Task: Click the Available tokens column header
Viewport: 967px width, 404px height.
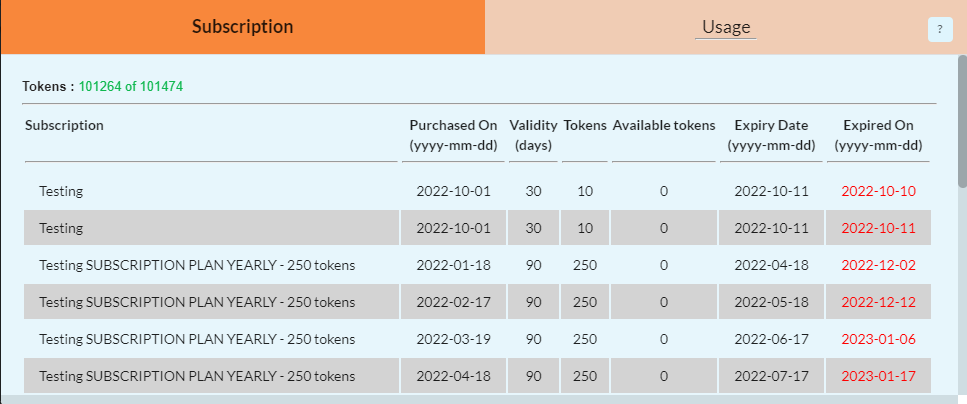Action: tap(664, 126)
